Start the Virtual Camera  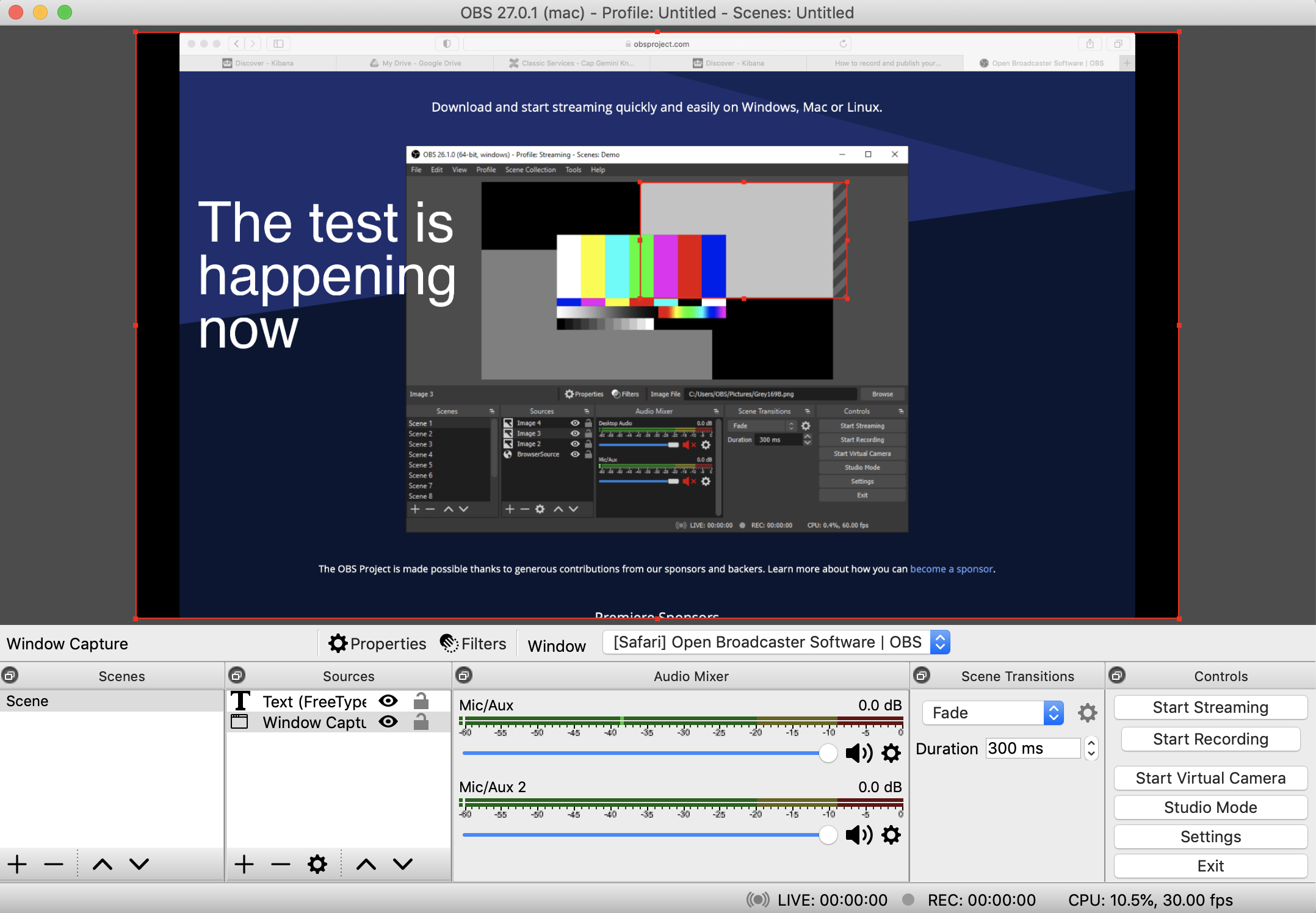(x=1210, y=778)
